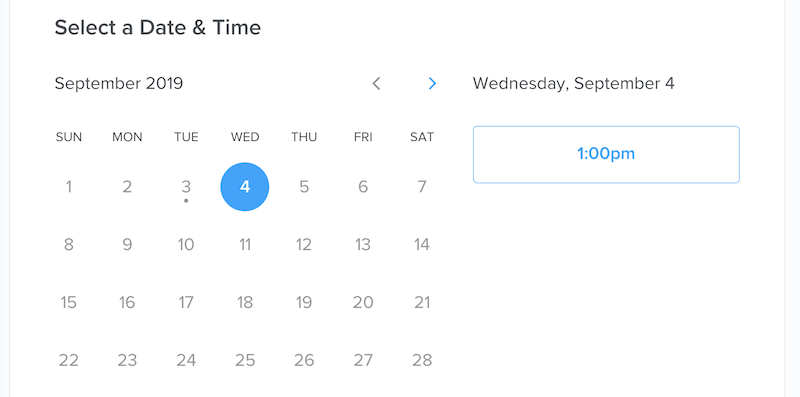Screen dimensions: 800x397
Task: Go to the previous month arrow
Action: pos(377,83)
